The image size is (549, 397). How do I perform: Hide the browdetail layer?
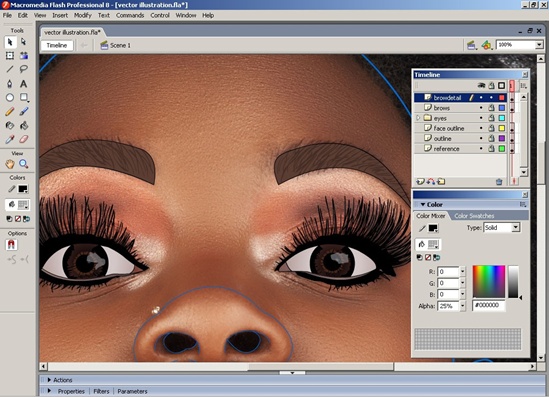point(481,98)
